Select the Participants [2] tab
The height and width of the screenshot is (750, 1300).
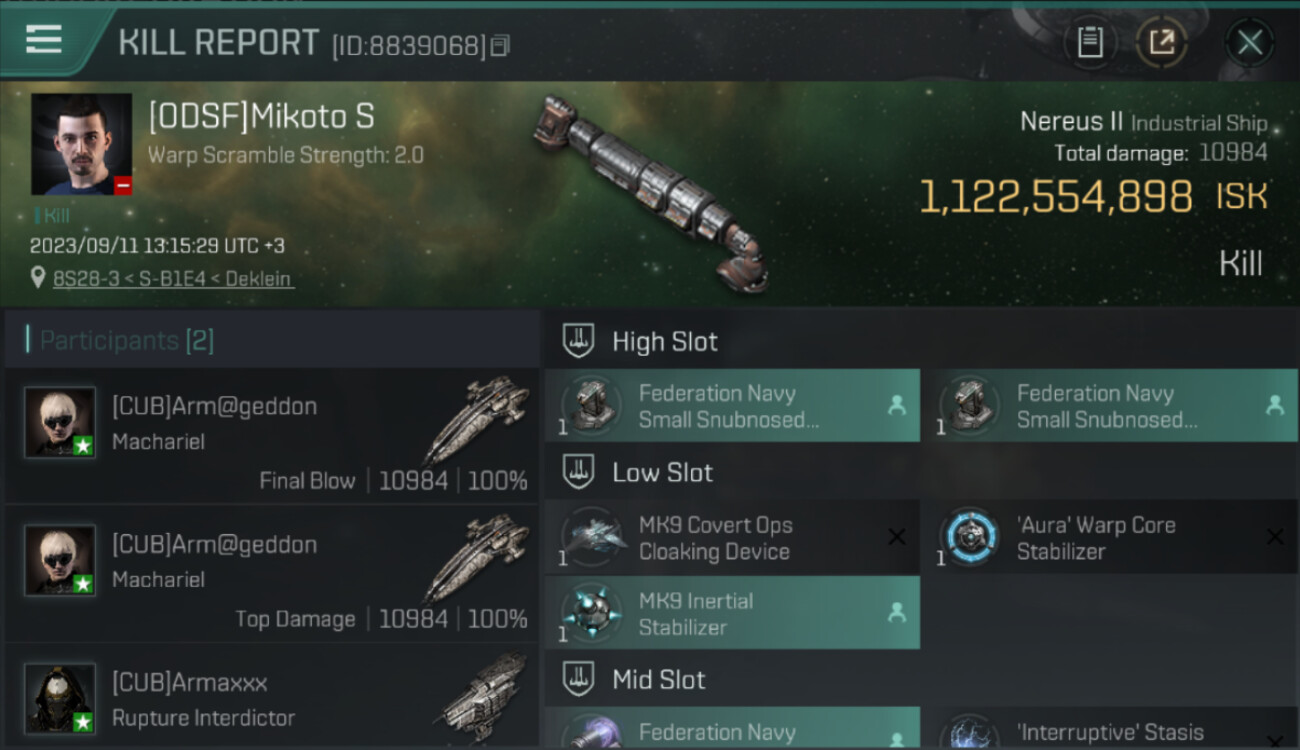point(127,341)
